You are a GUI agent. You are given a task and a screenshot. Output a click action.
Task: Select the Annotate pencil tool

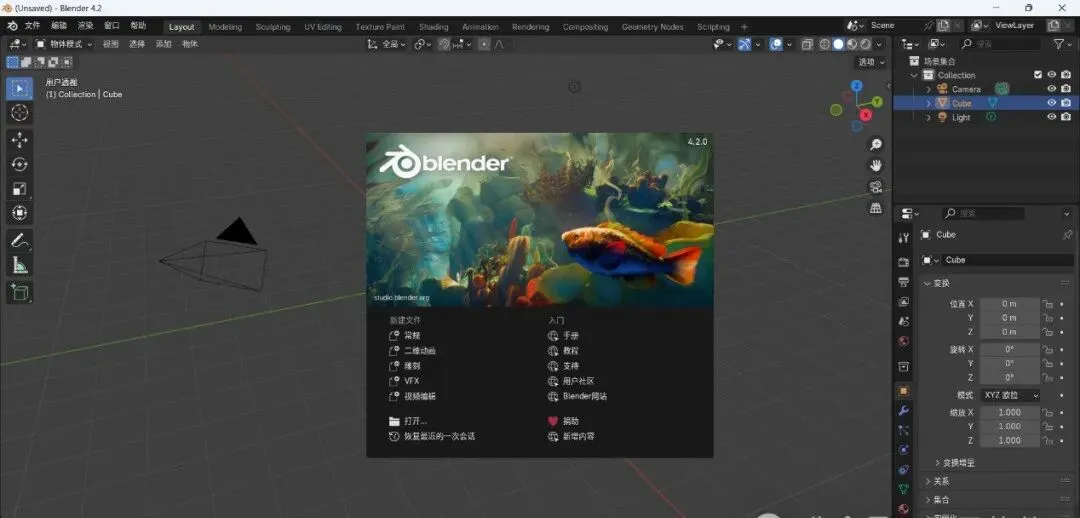pyautogui.click(x=19, y=240)
